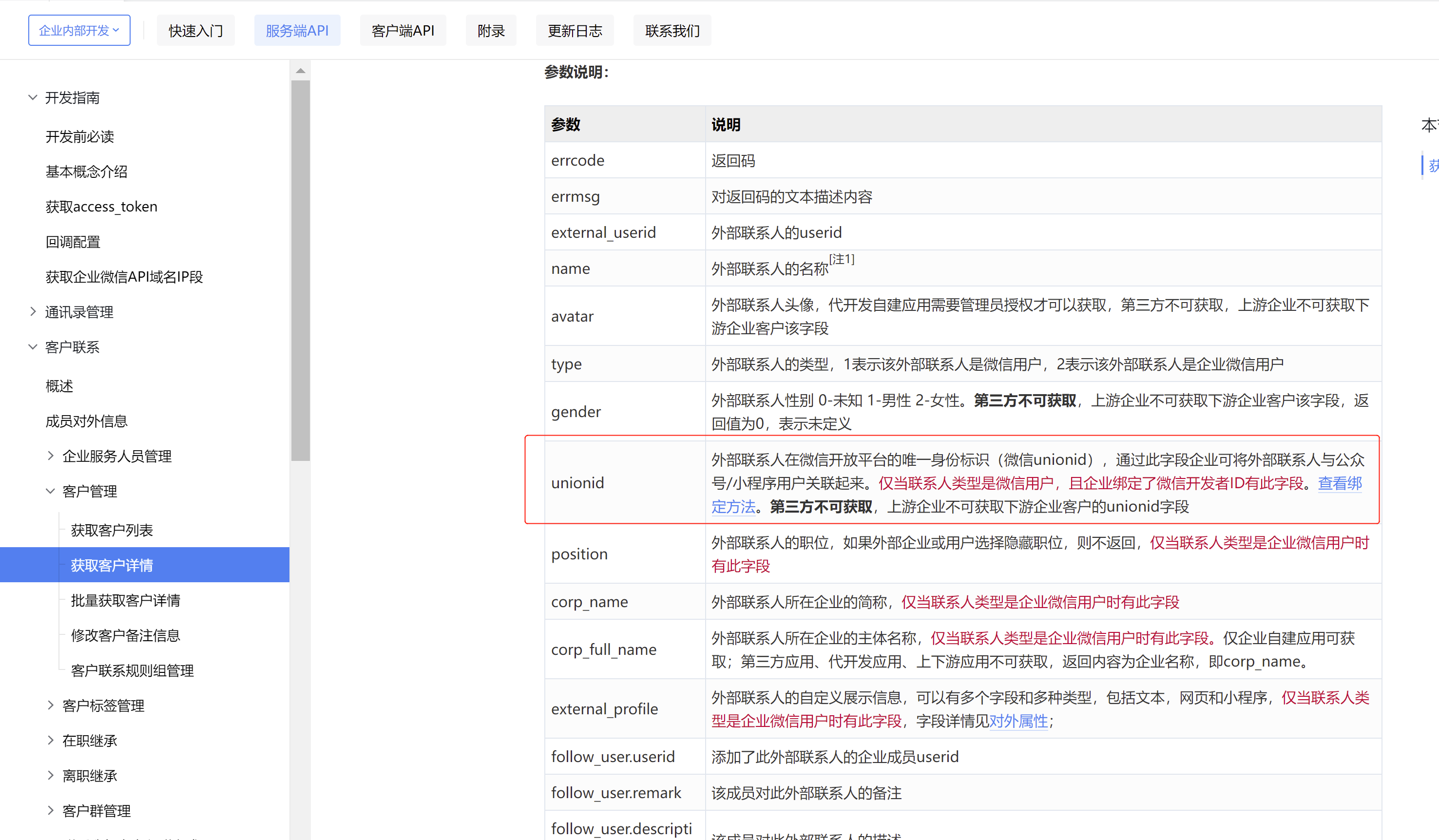Image resolution: width=1439 pixels, height=840 pixels.
Task: Open the 更新日志 page
Action: (575, 30)
